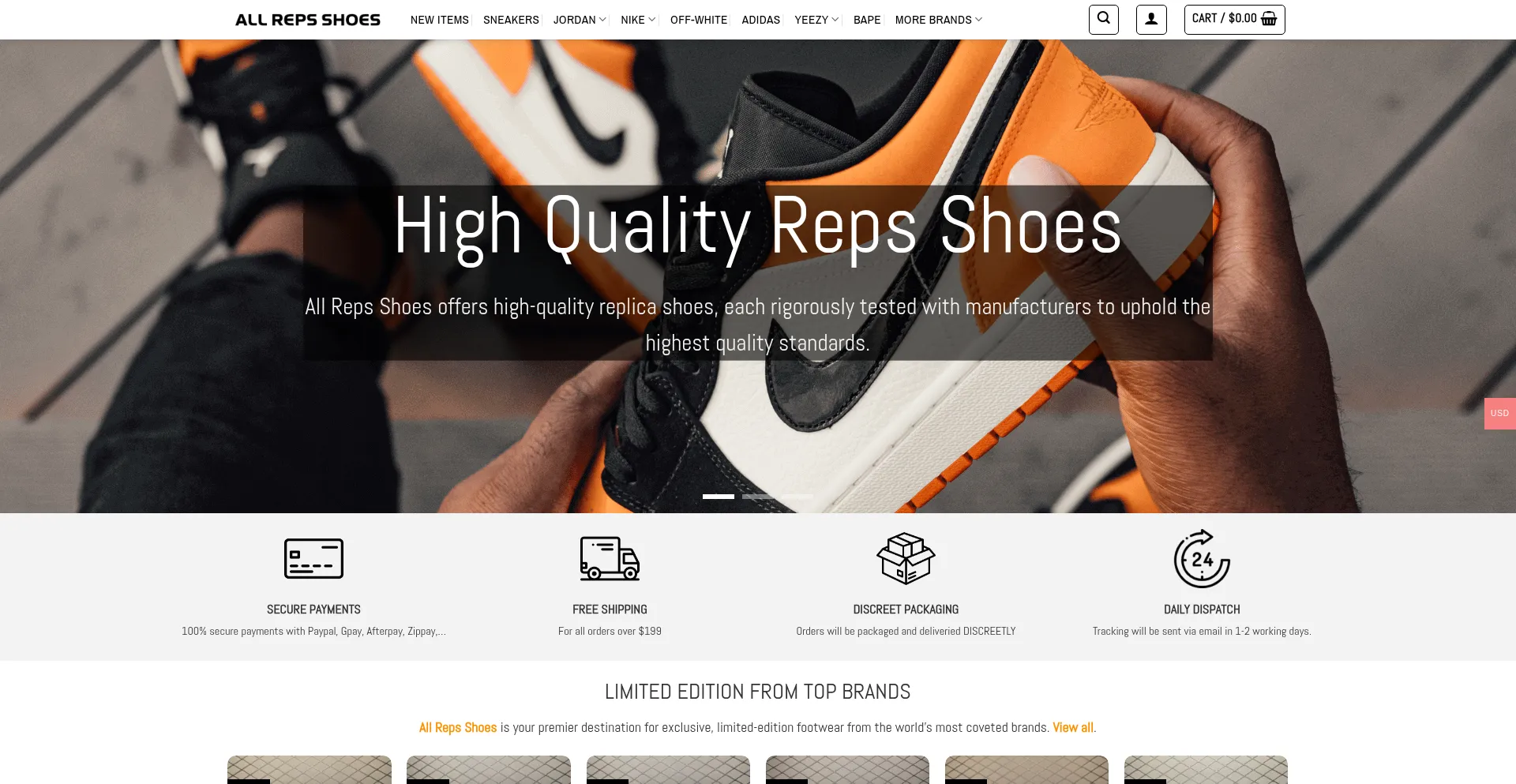The height and width of the screenshot is (784, 1516).
Task: Click the secure payments card icon
Action: click(x=313, y=559)
